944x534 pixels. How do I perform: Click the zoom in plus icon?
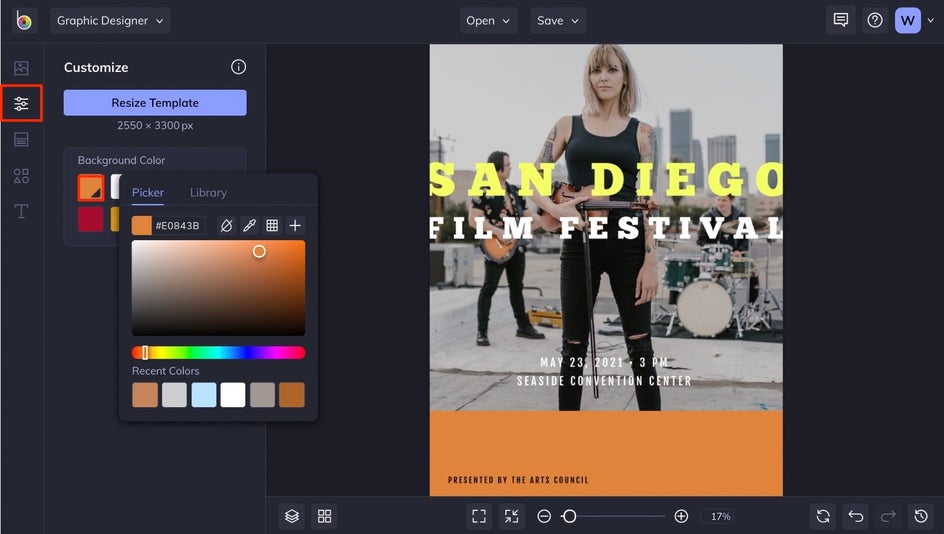click(681, 516)
